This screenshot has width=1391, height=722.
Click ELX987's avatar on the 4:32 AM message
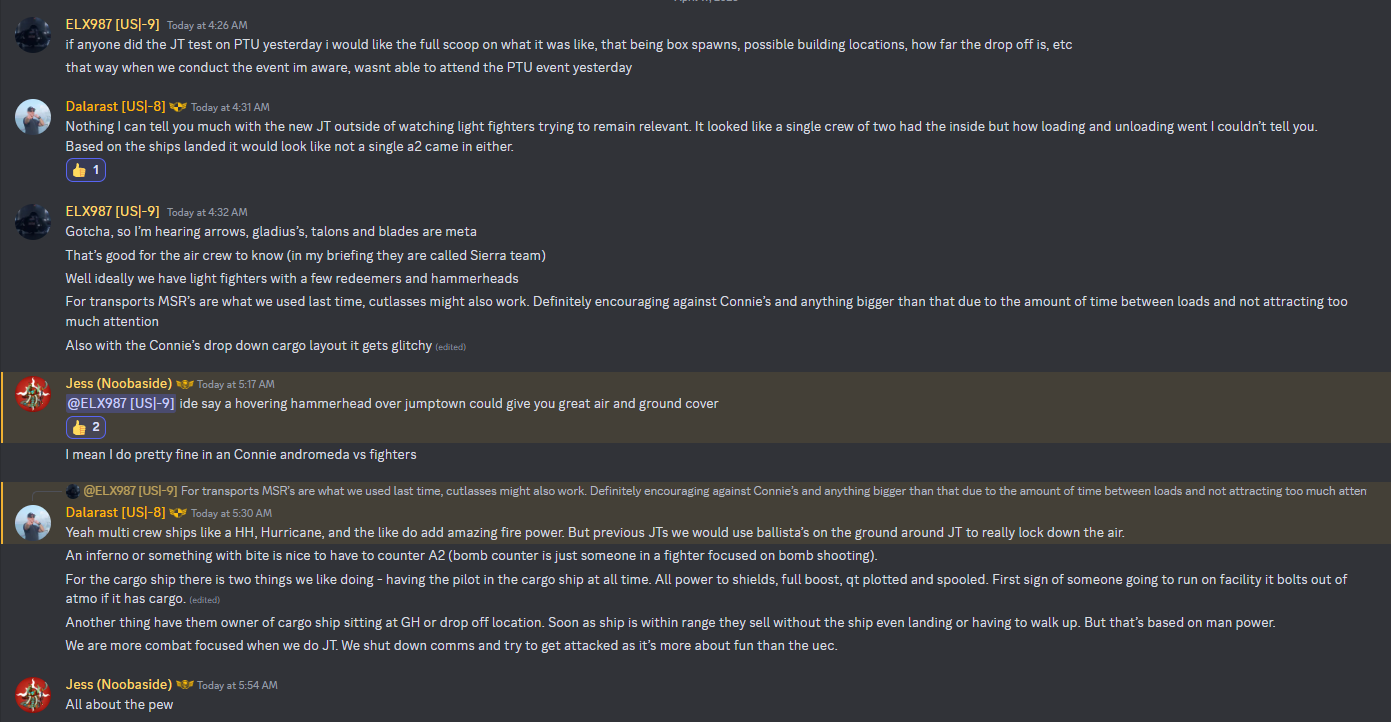32,221
